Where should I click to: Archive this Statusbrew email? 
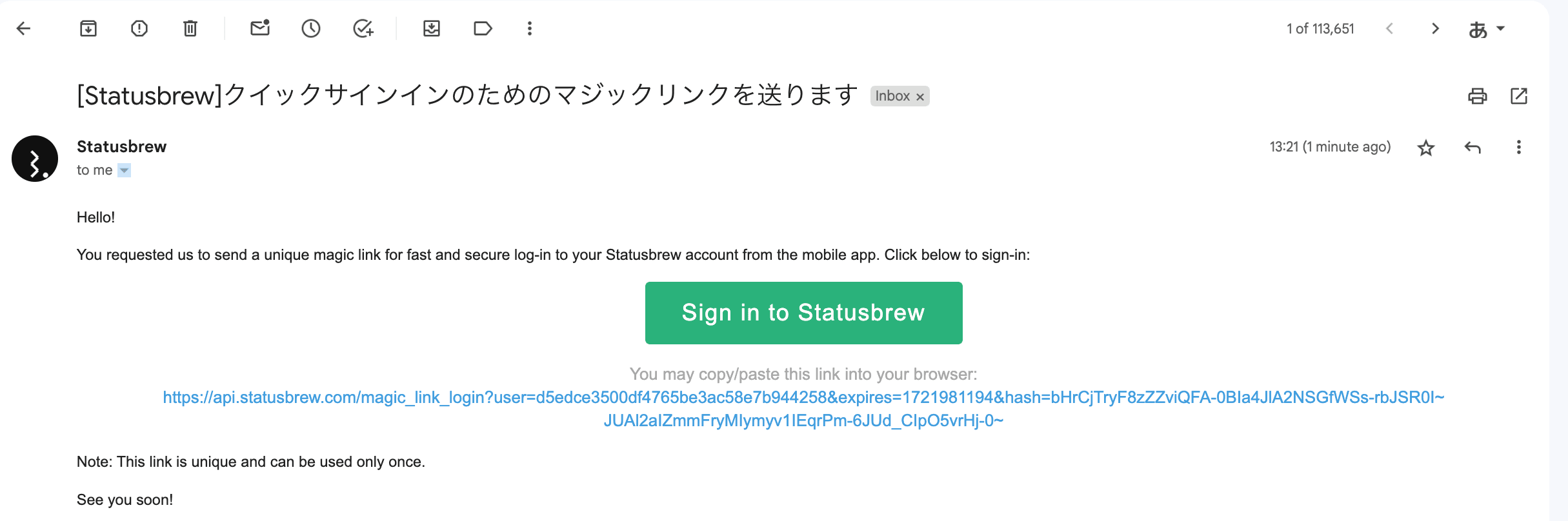[x=88, y=28]
